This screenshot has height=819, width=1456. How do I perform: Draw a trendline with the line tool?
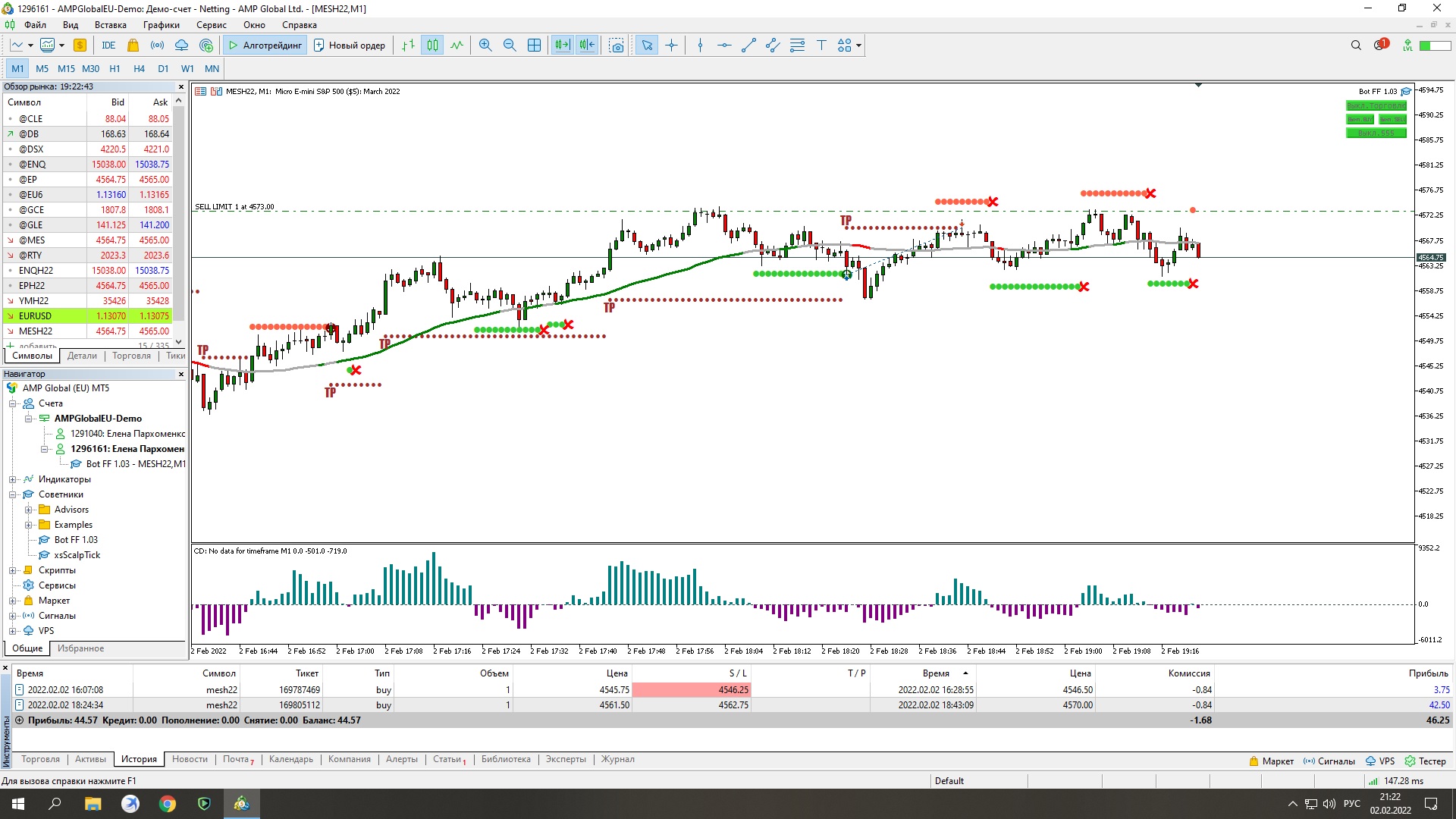coord(748,45)
